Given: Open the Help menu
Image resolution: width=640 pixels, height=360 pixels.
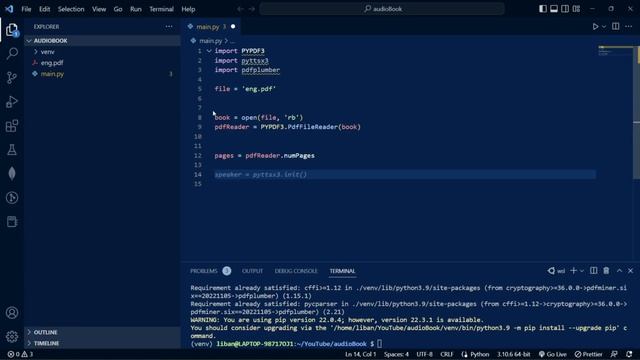Looking at the screenshot, I should click(188, 9).
